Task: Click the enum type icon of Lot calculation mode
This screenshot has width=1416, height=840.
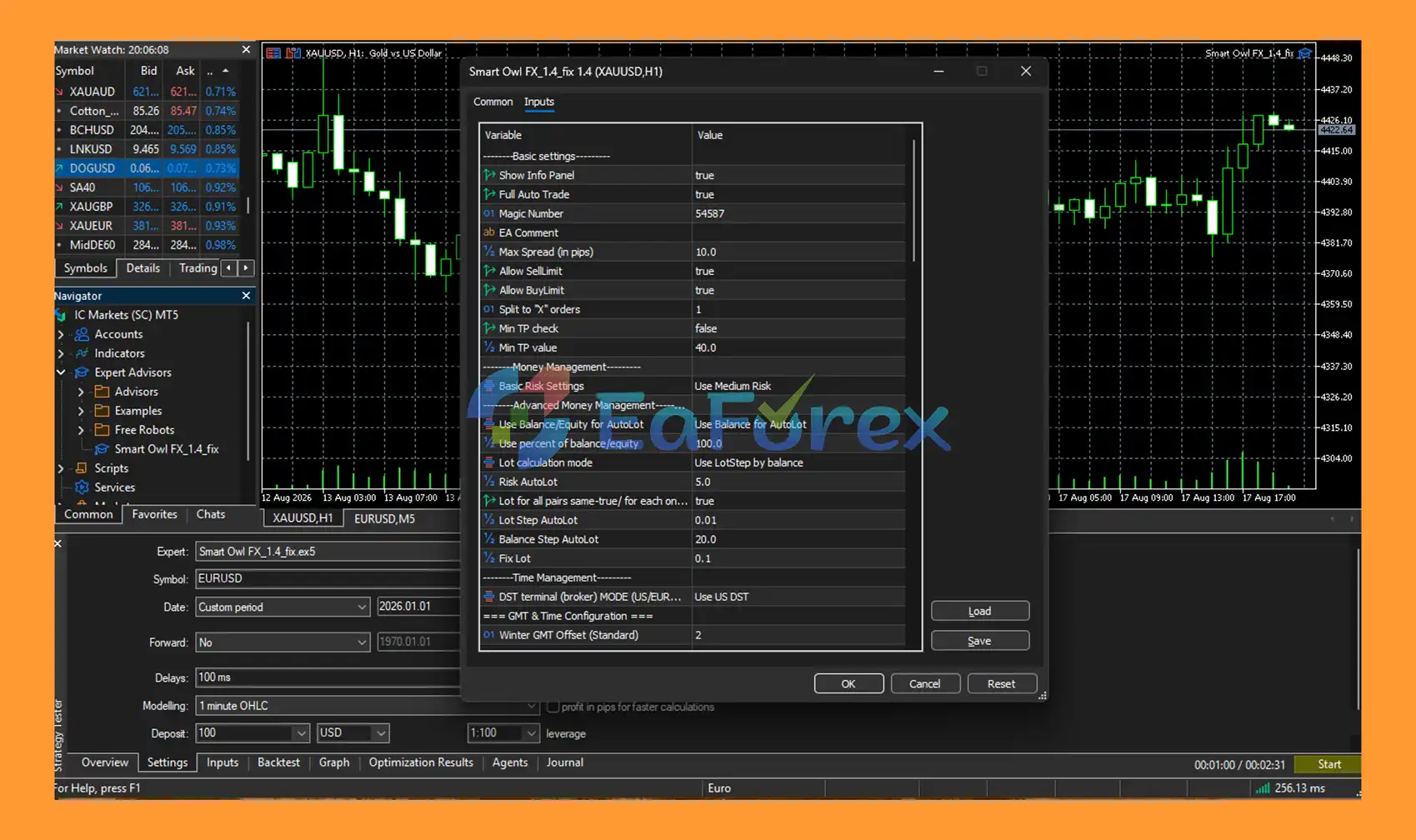Action: (x=489, y=462)
